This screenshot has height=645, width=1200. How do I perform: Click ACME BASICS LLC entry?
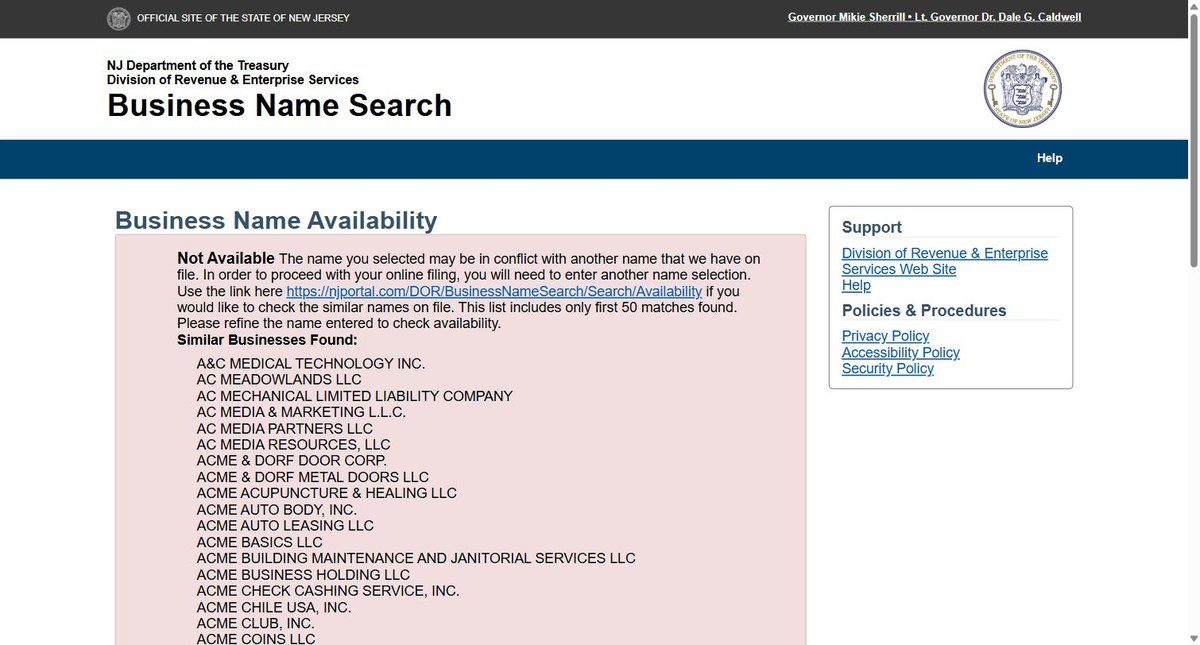click(x=260, y=542)
